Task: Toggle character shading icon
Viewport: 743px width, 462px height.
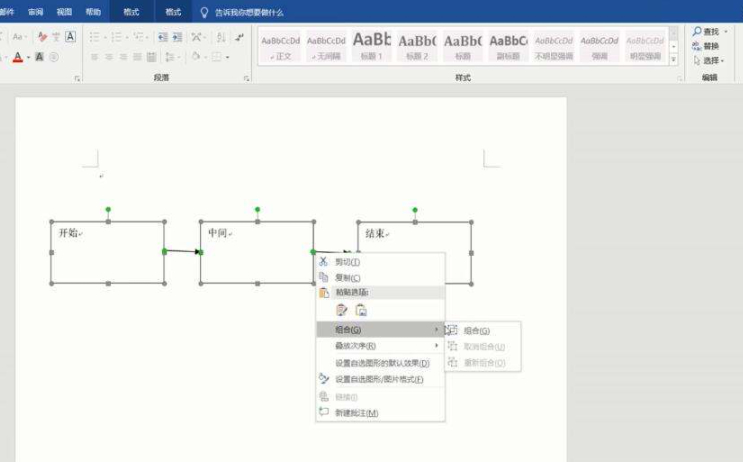Action: [x=39, y=57]
